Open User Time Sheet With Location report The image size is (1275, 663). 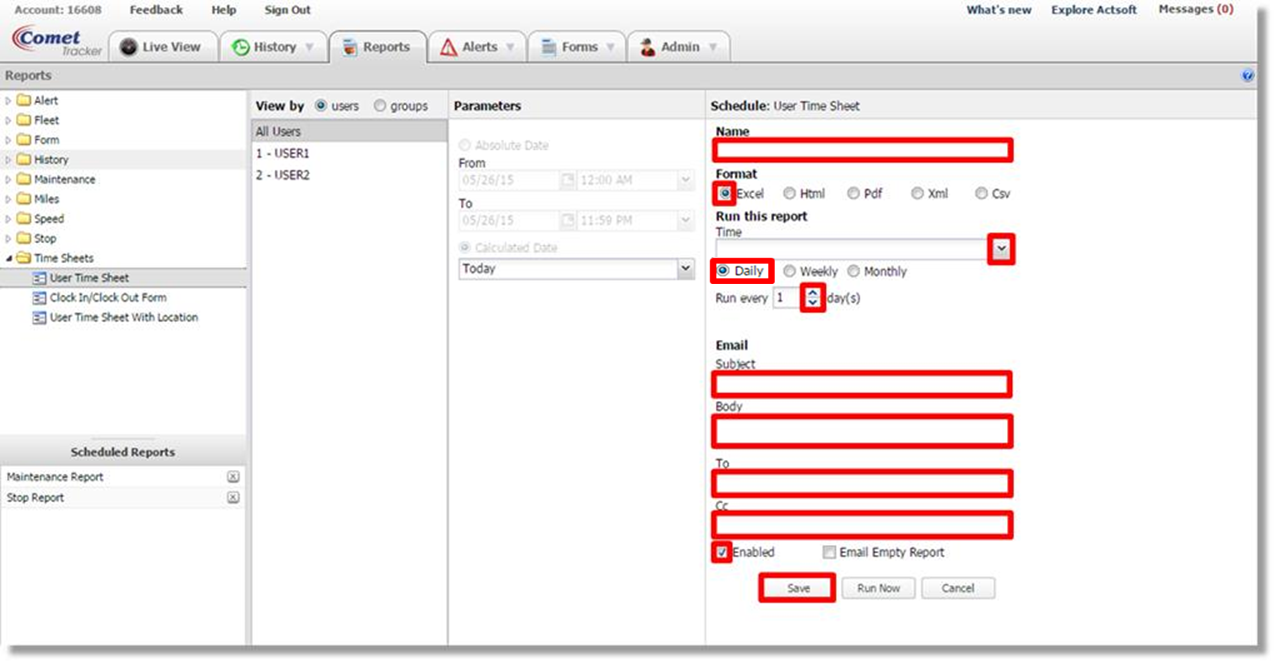[x=123, y=318]
